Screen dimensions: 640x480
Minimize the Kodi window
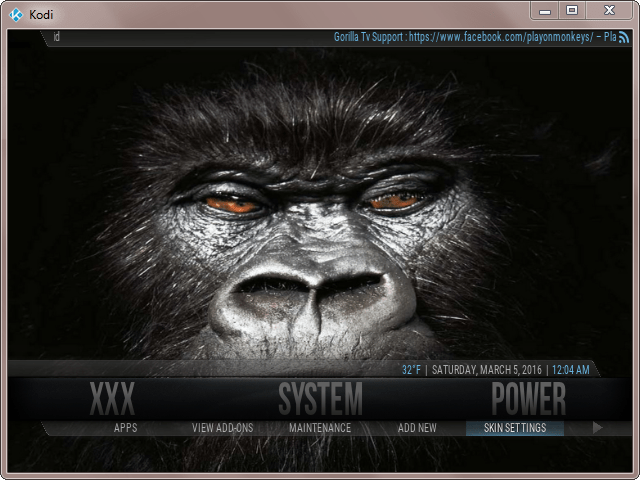click(x=544, y=11)
